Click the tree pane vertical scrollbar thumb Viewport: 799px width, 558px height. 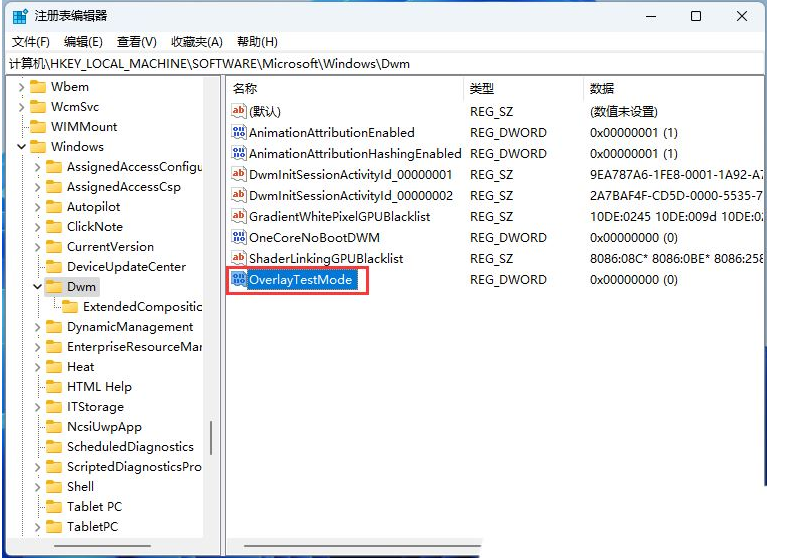pos(210,437)
